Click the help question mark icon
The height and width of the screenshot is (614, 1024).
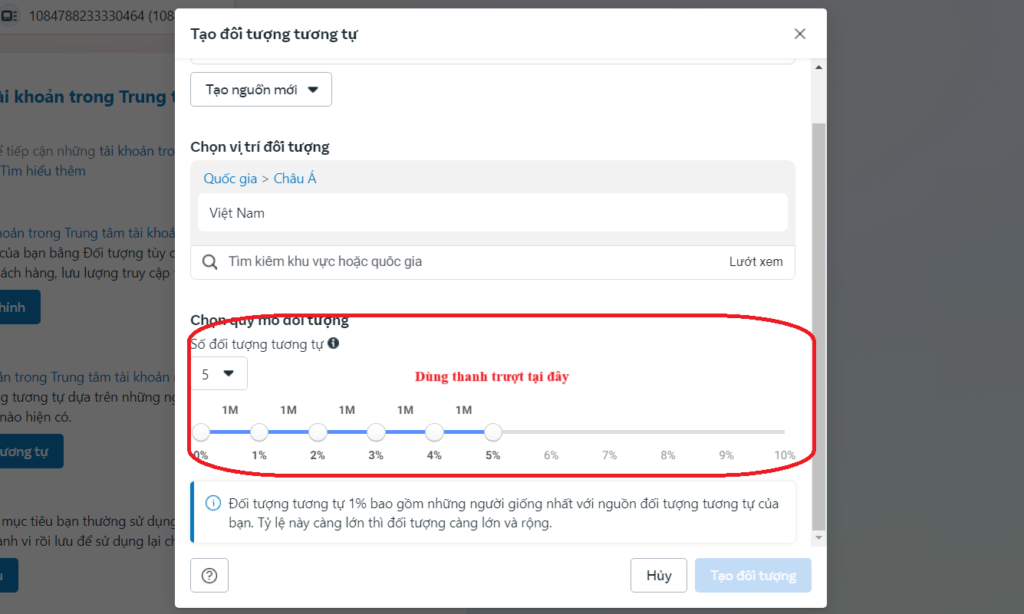pos(209,575)
